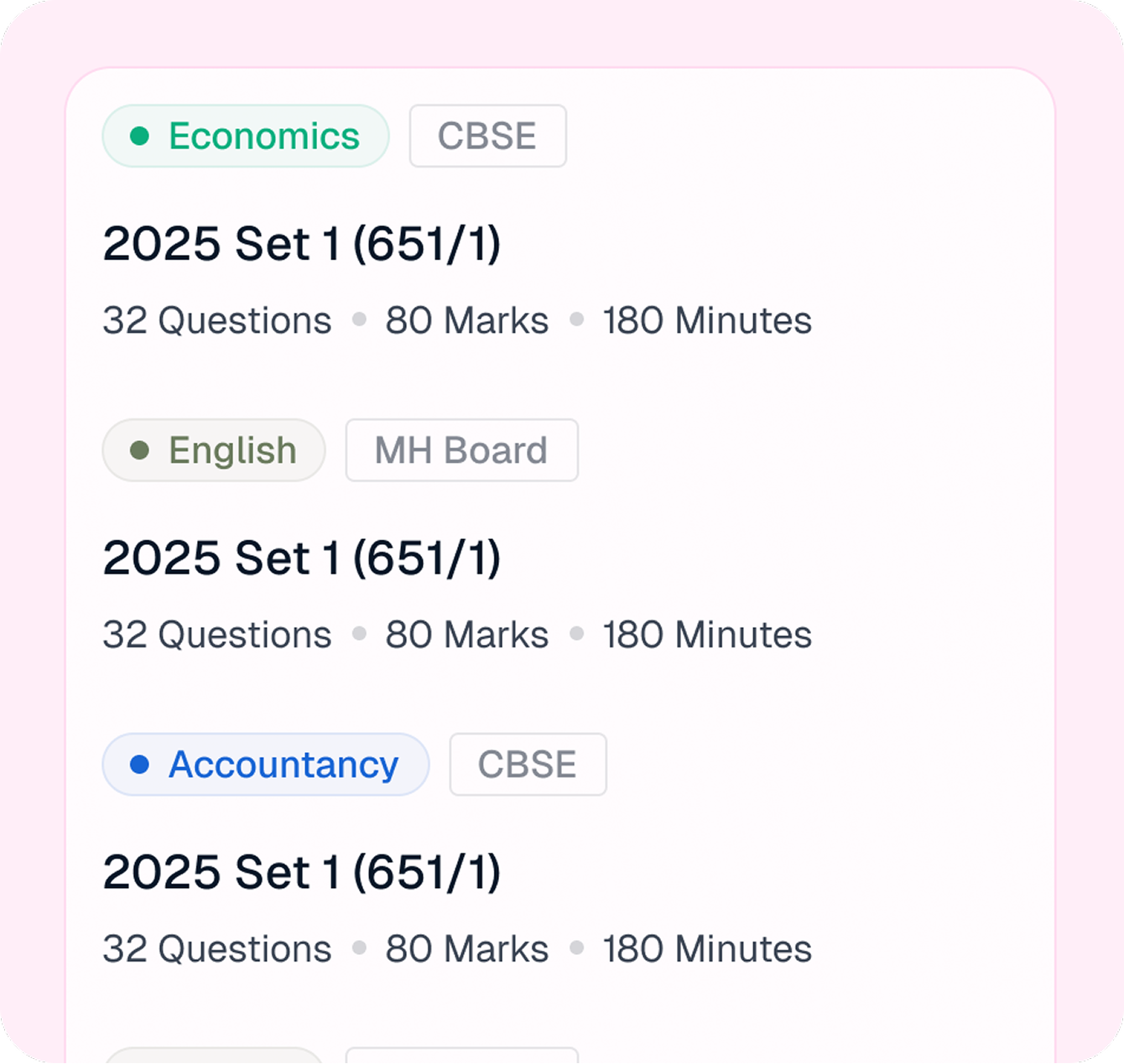Open the Accountancy 2025 Set 1 paper
1124x1064 pixels.
[x=303, y=873]
